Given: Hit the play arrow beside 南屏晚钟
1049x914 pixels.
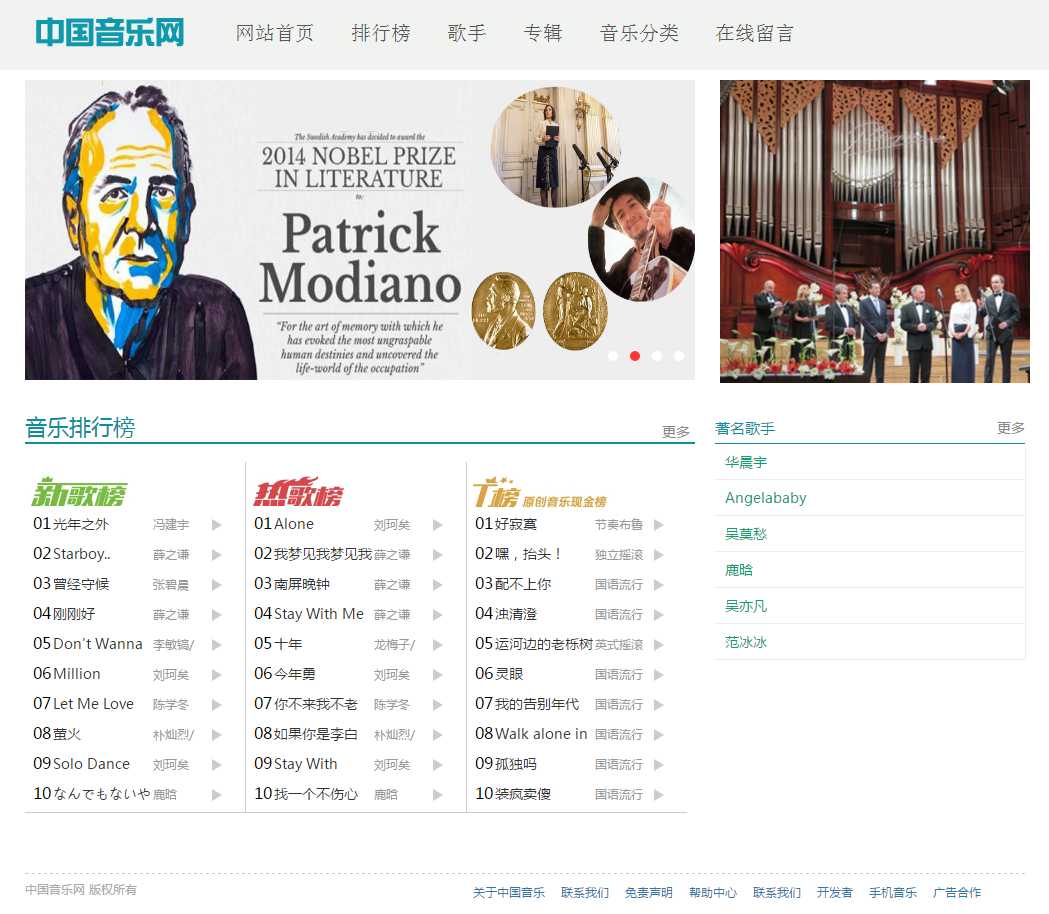Looking at the screenshot, I should click(437, 585).
